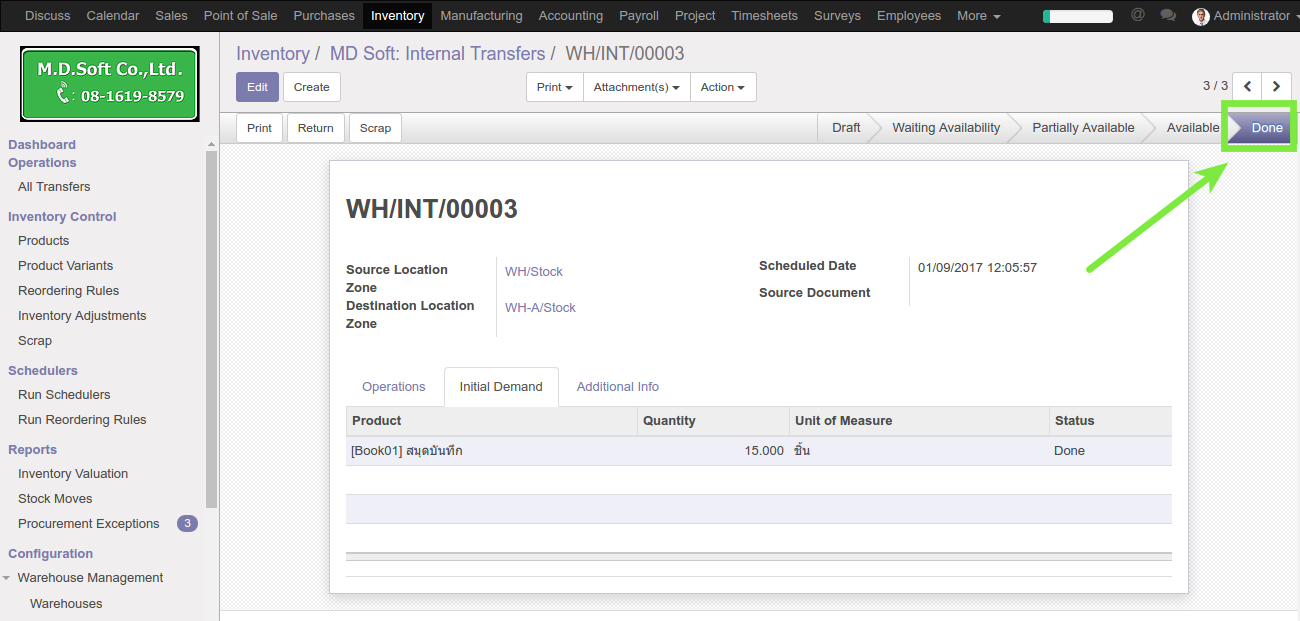This screenshot has height=621, width=1300.
Task: Open the Action dropdown
Action: pos(722,87)
